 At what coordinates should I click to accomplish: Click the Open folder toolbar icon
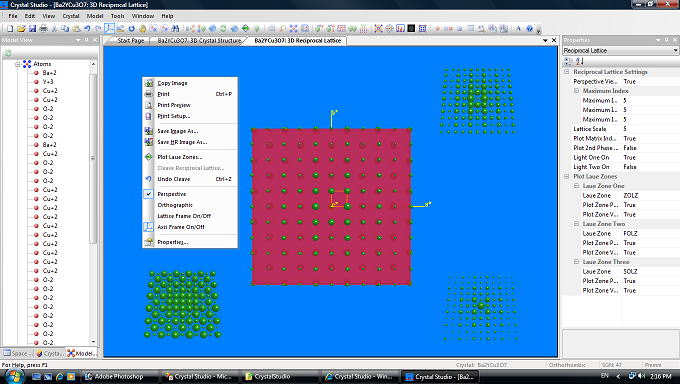pyautogui.click(x=21, y=29)
